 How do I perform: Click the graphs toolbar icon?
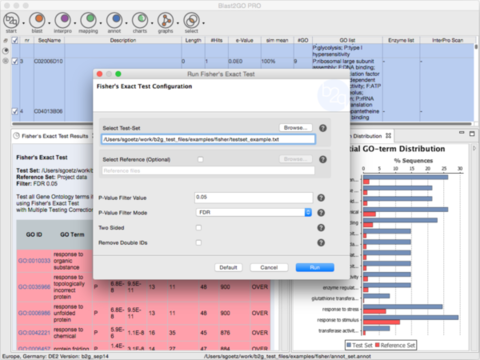coord(166,21)
